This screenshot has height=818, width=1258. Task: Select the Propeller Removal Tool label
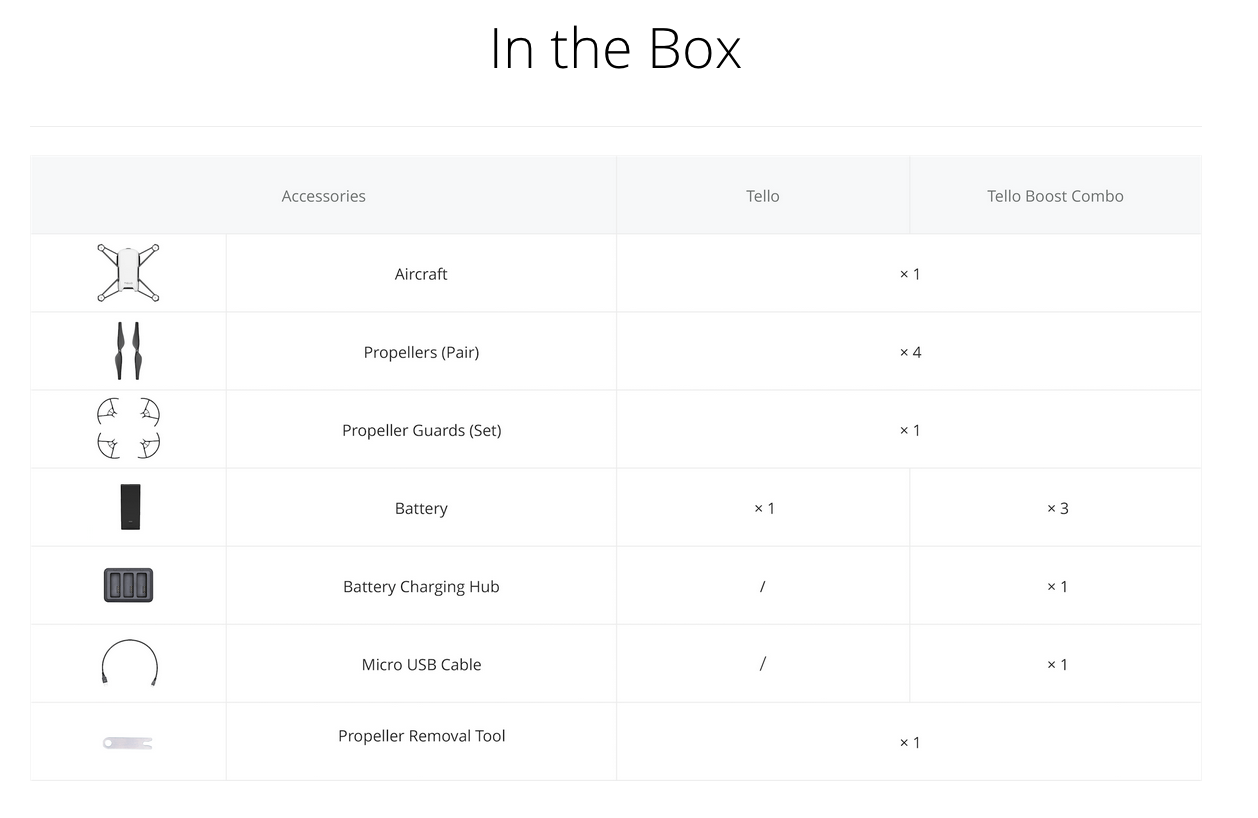coord(421,736)
